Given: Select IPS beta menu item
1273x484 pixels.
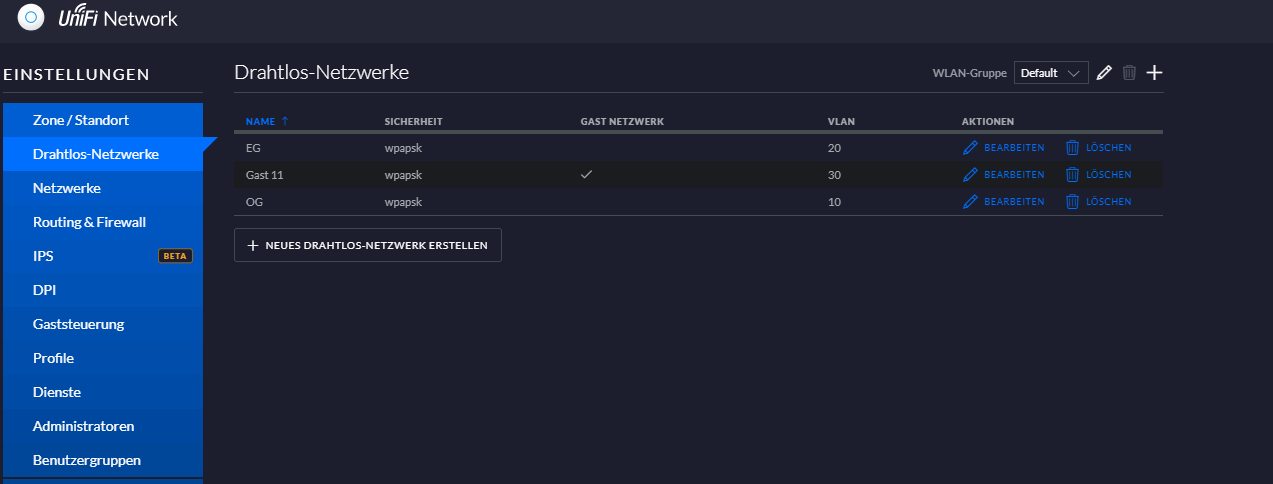Looking at the screenshot, I should point(44,256).
